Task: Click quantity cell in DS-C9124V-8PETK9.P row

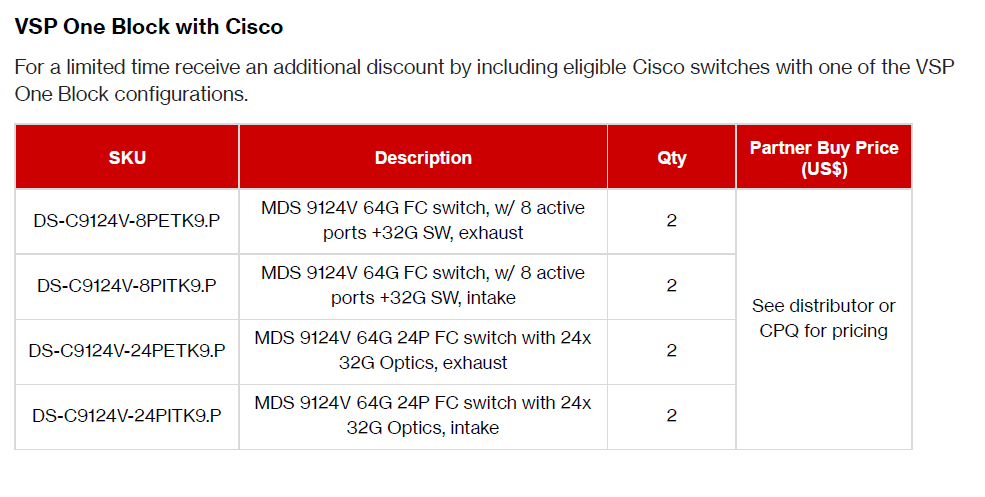Action: pos(671,220)
